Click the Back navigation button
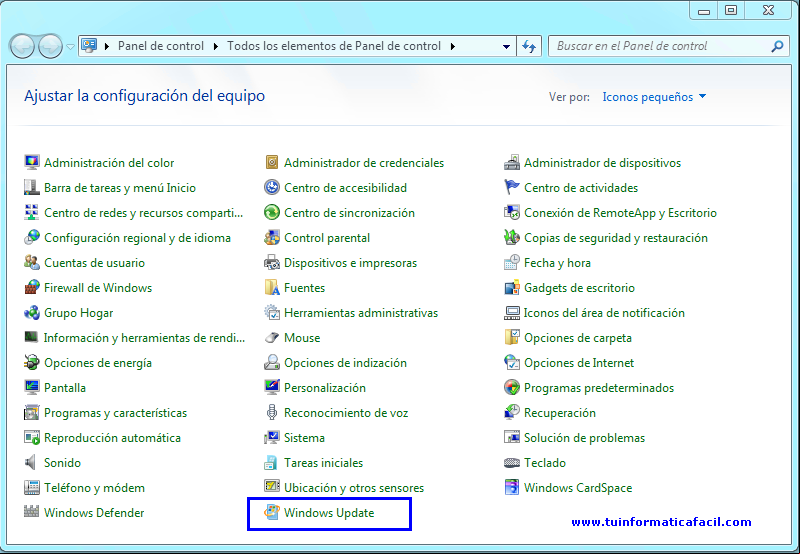 [22, 46]
